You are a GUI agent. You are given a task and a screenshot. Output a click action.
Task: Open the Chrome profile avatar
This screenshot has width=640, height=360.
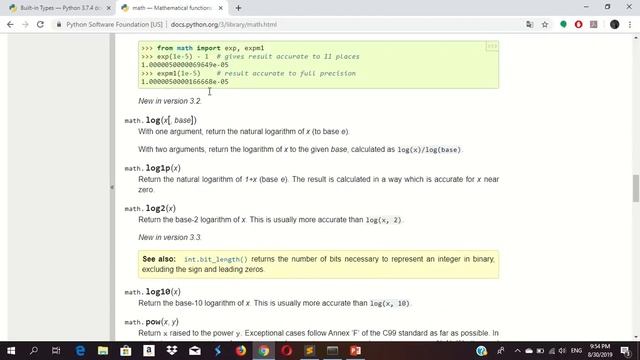[614, 24]
